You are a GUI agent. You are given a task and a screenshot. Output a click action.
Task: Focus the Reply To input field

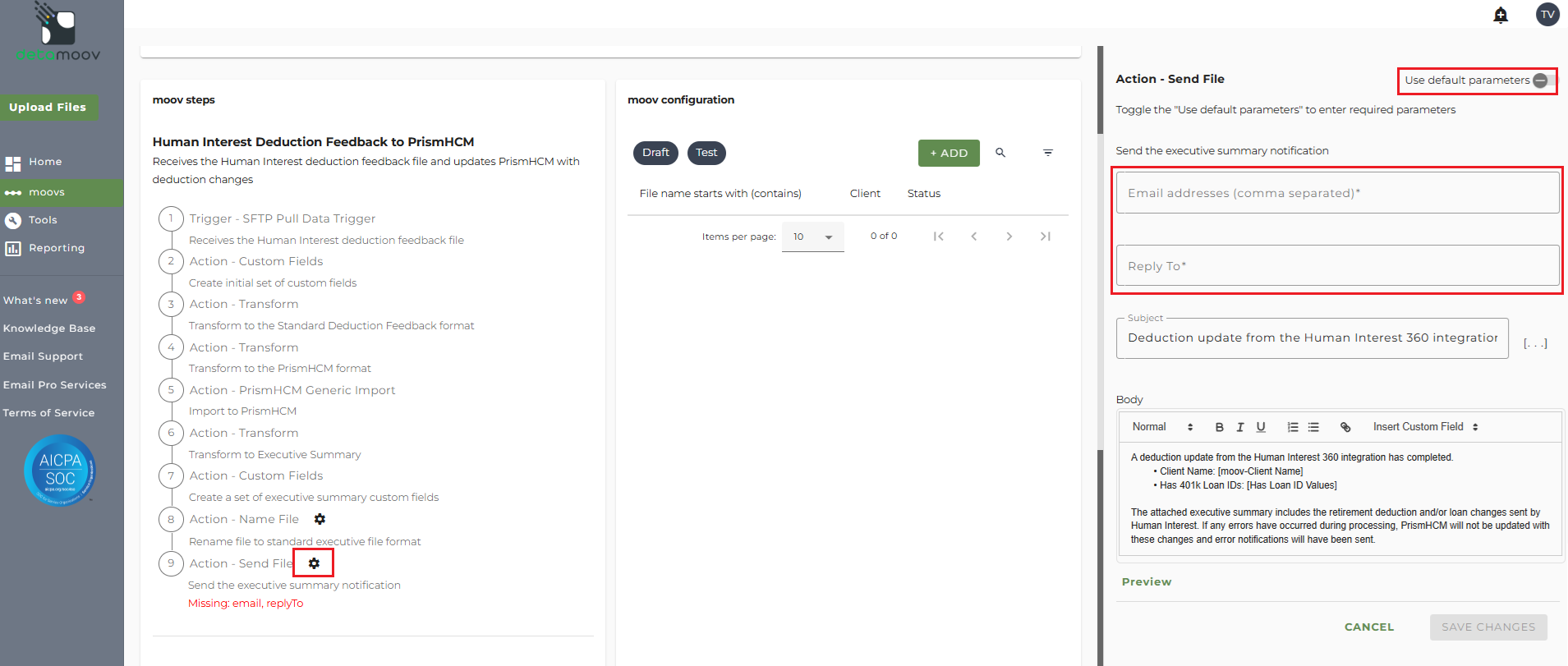coord(1337,266)
